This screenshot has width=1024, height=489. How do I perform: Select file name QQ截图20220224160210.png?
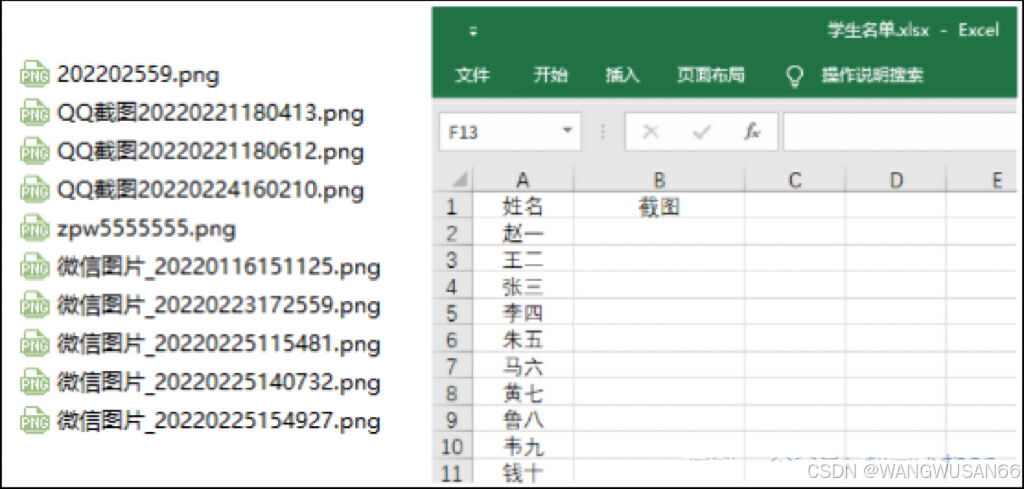coord(210,191)
